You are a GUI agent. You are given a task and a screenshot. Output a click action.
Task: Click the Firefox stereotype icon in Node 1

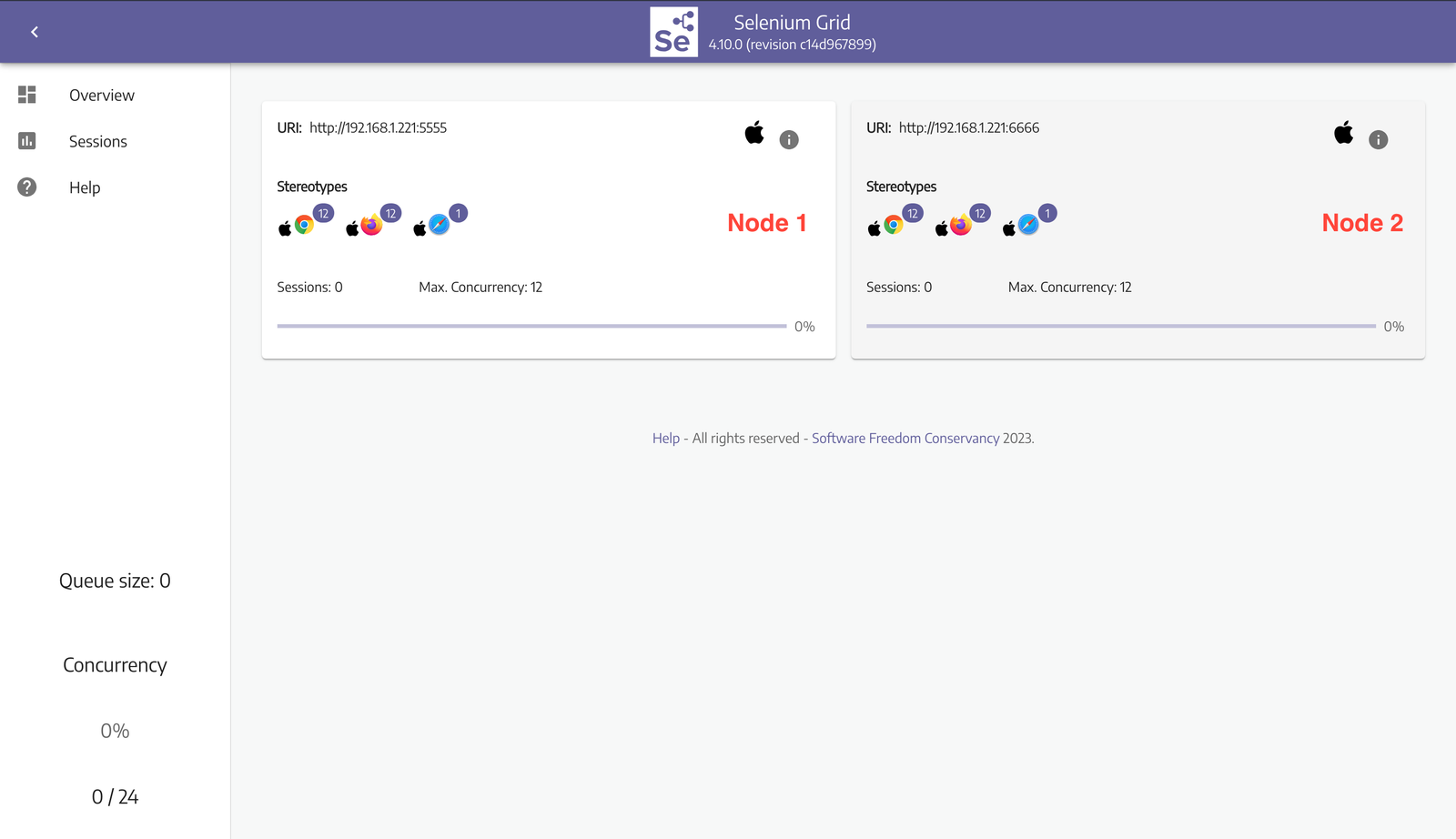pyautogui.click(x=371, y=225)
